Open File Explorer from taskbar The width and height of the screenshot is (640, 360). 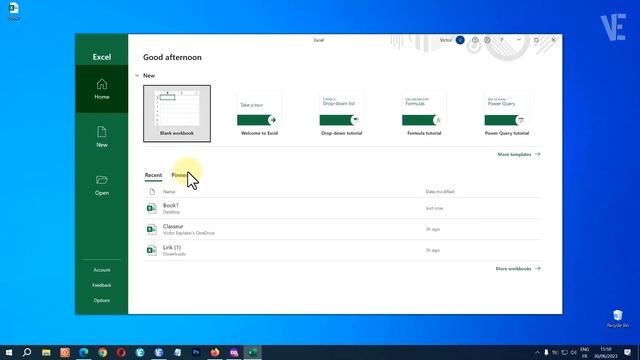coord(46,352)
